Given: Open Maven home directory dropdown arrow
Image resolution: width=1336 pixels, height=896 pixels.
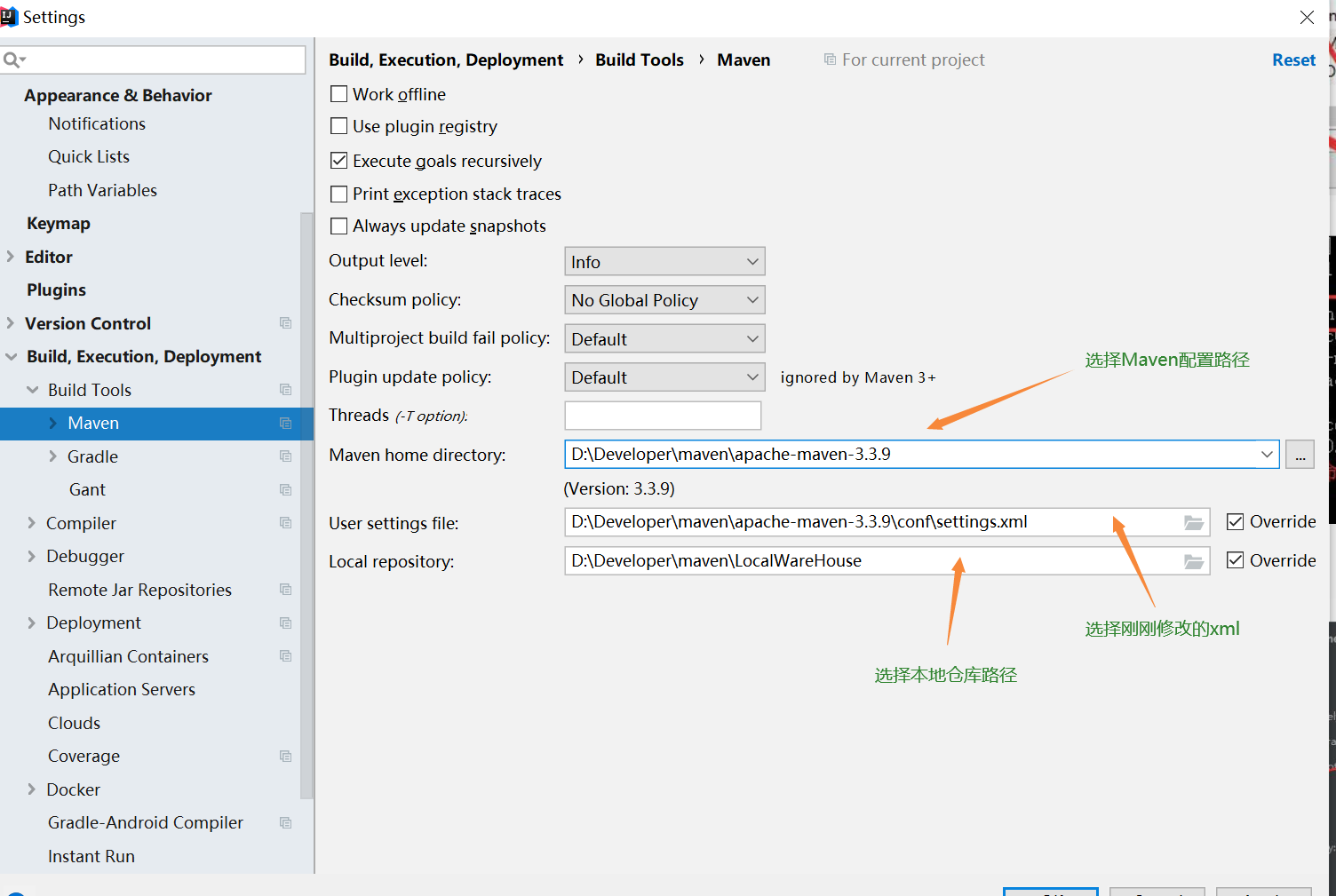Looking at the screenshot, I should 1267,455.
